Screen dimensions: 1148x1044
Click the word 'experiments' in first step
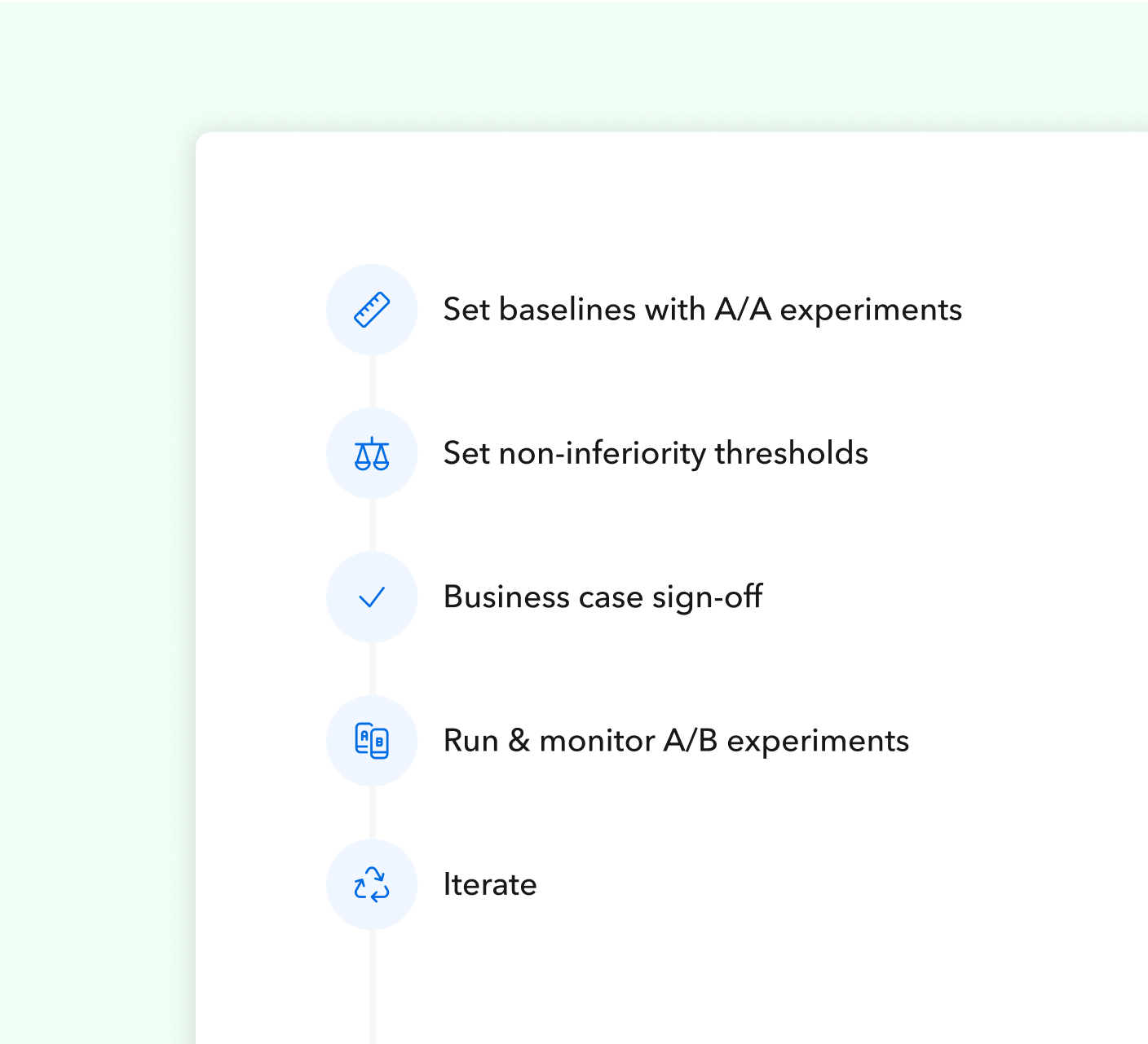tap(871, 311)
